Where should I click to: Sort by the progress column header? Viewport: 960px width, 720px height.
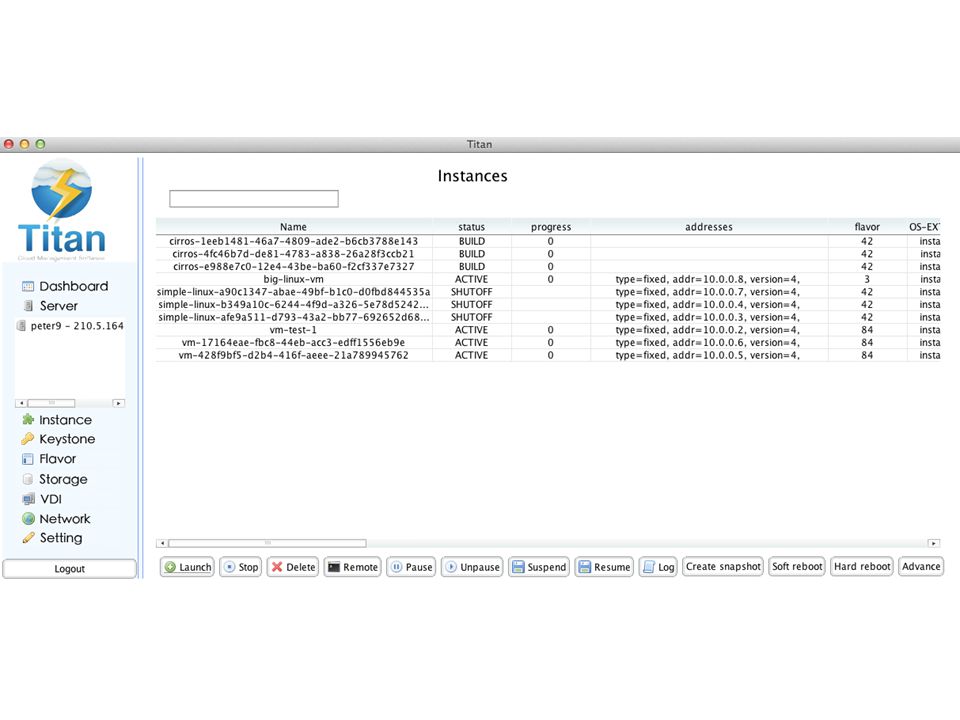point(550,227)
